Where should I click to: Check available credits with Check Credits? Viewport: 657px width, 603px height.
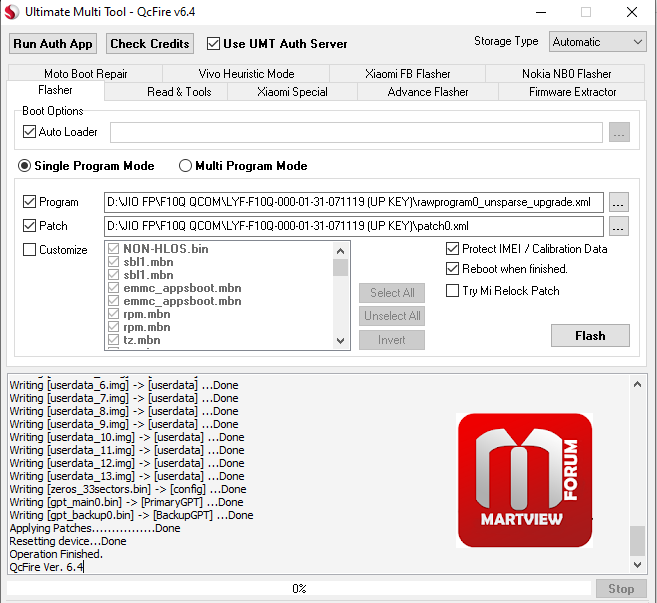click(x=150, y=44)
